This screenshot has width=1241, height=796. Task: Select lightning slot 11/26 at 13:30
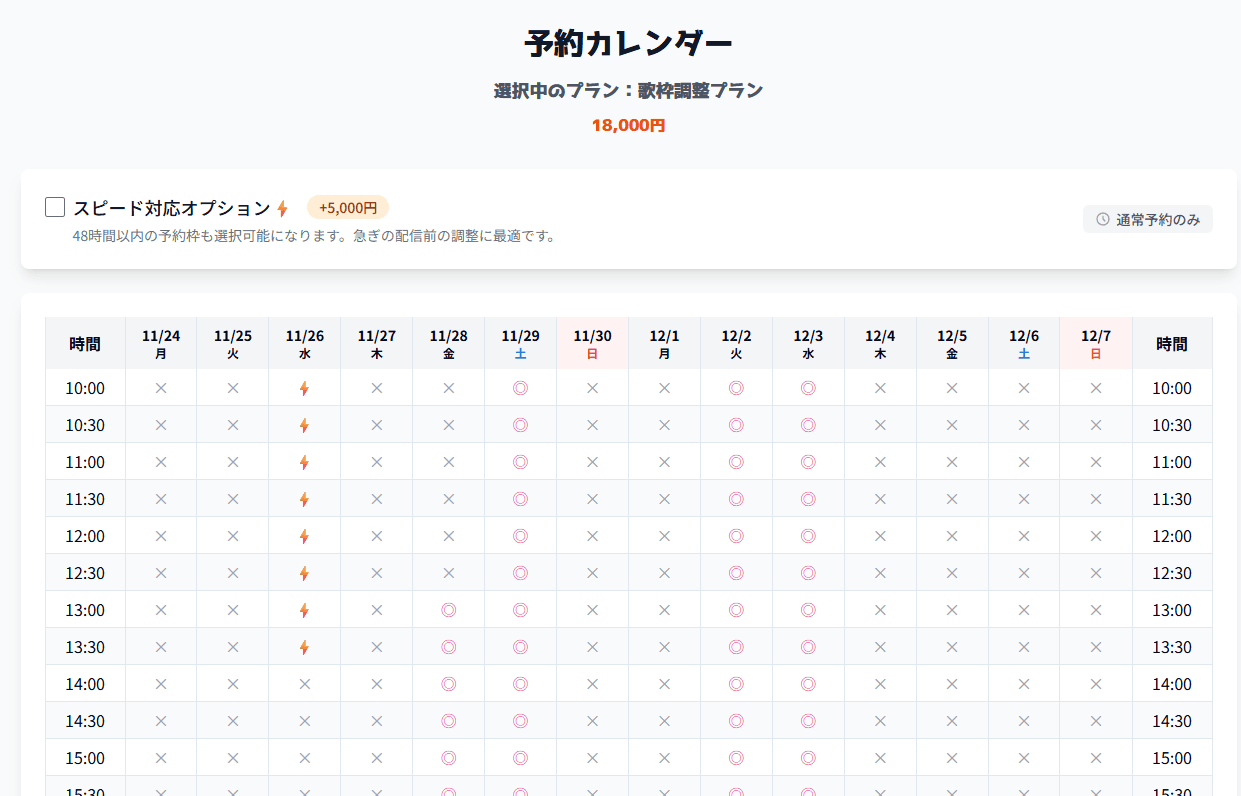pos(304,647)
